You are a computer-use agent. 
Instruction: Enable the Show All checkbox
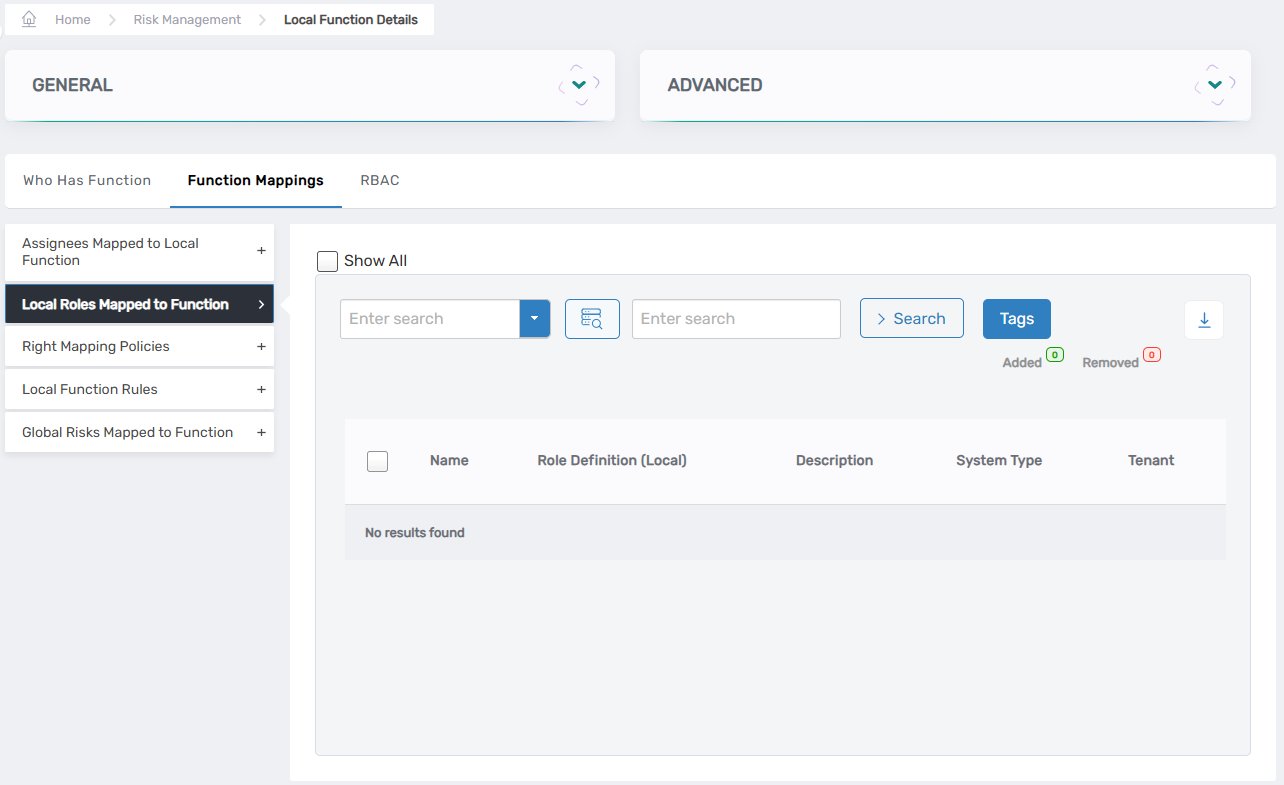(x=327, y=261)
